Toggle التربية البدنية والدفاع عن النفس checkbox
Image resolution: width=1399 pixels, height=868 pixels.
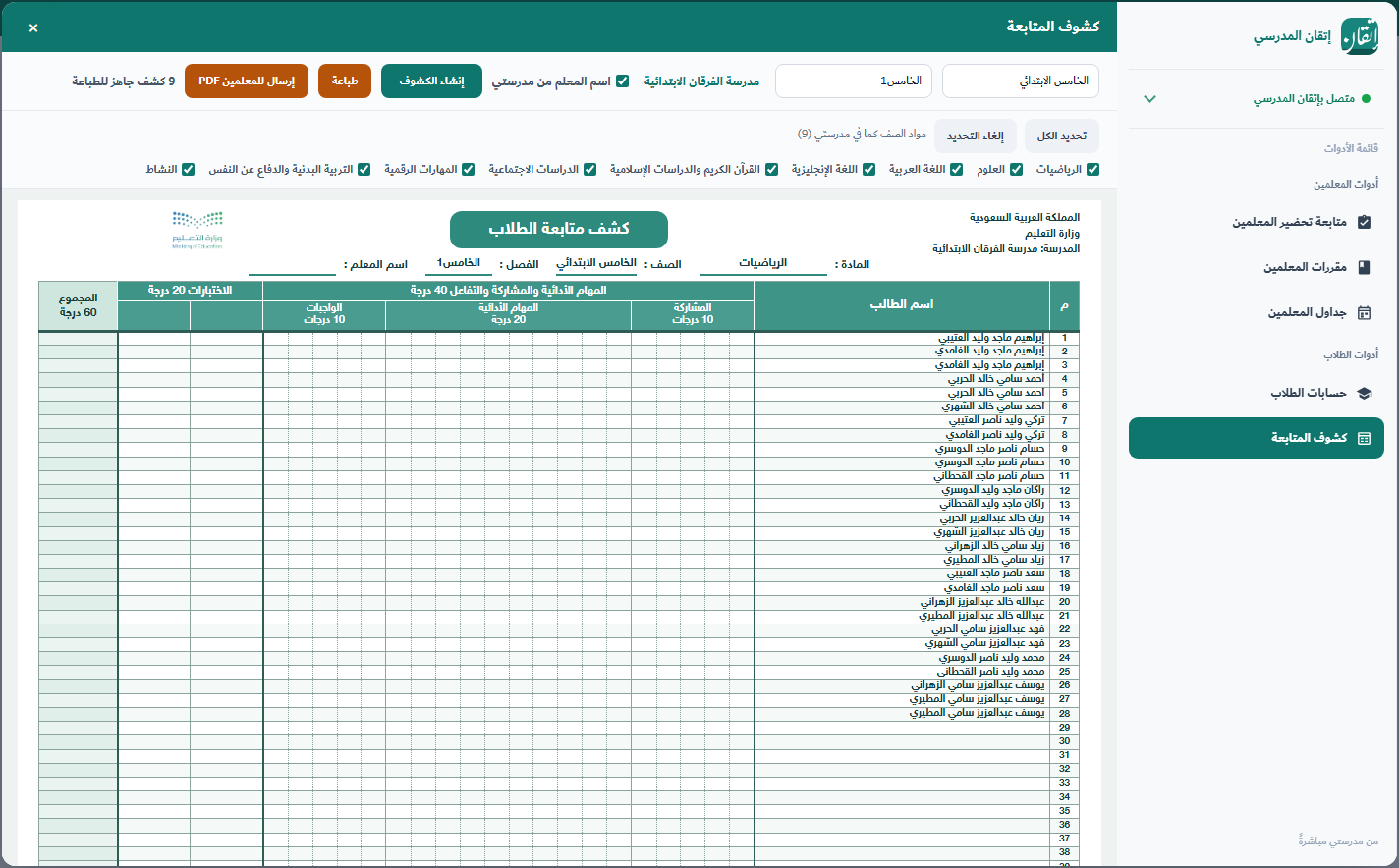tap(364, 170)
